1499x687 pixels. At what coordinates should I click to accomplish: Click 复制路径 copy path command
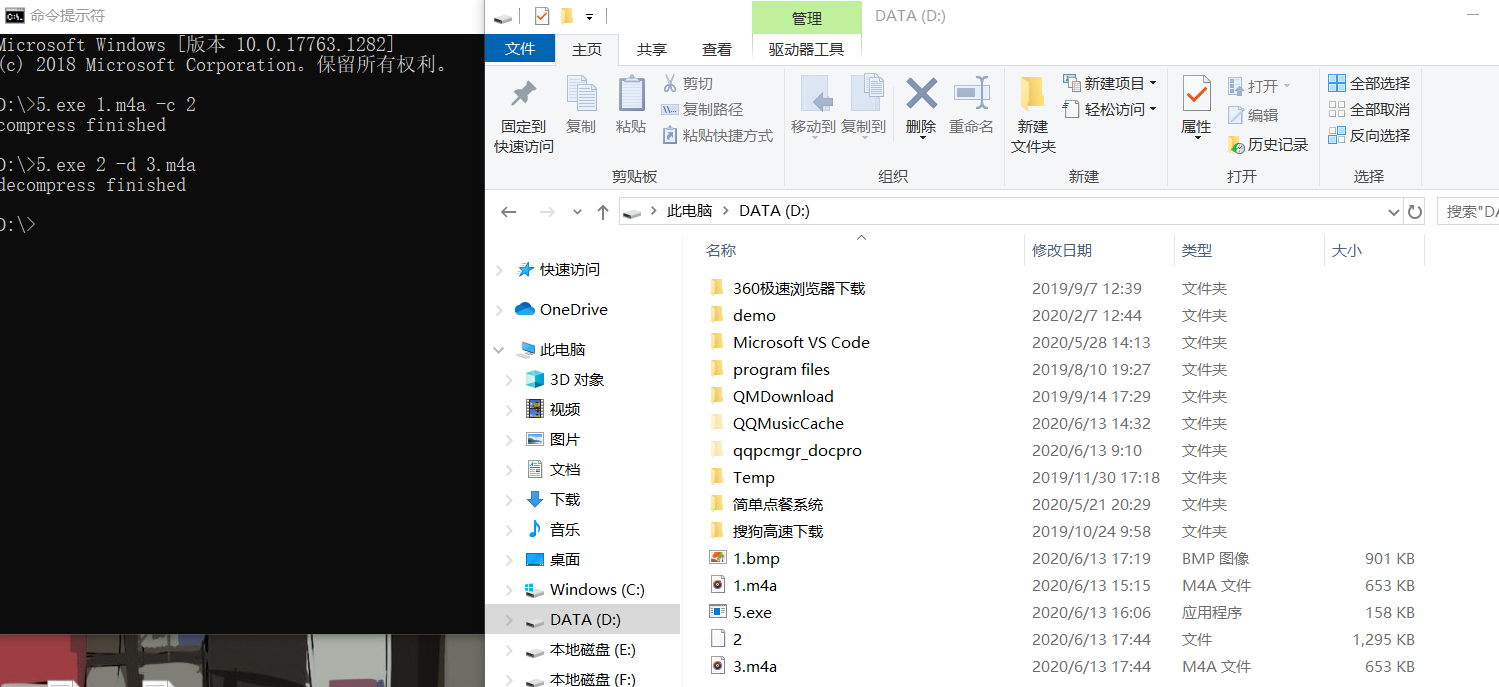click(703, 110)
